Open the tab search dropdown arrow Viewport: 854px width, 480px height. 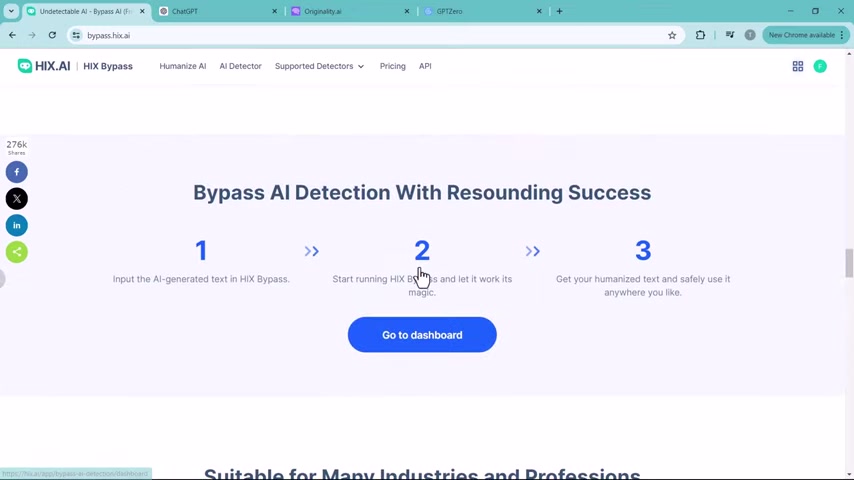coord(11,11)
